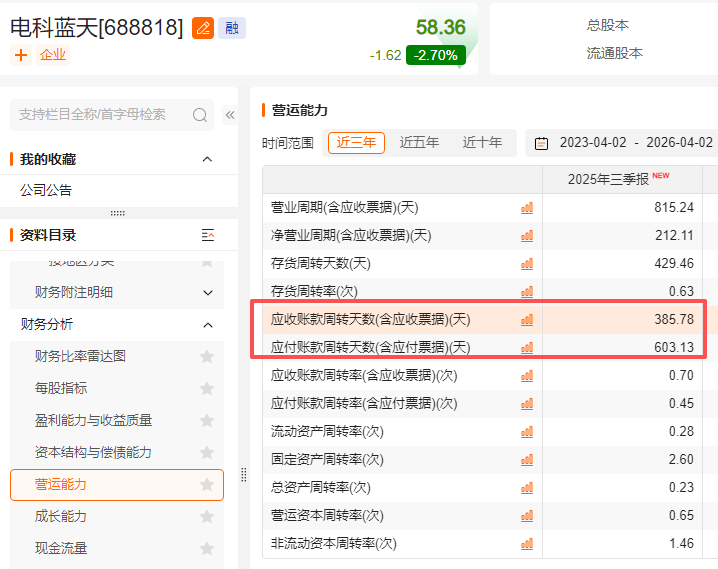
Task: Open chart icon for 总资产周转率(次)
Action: 527,488
